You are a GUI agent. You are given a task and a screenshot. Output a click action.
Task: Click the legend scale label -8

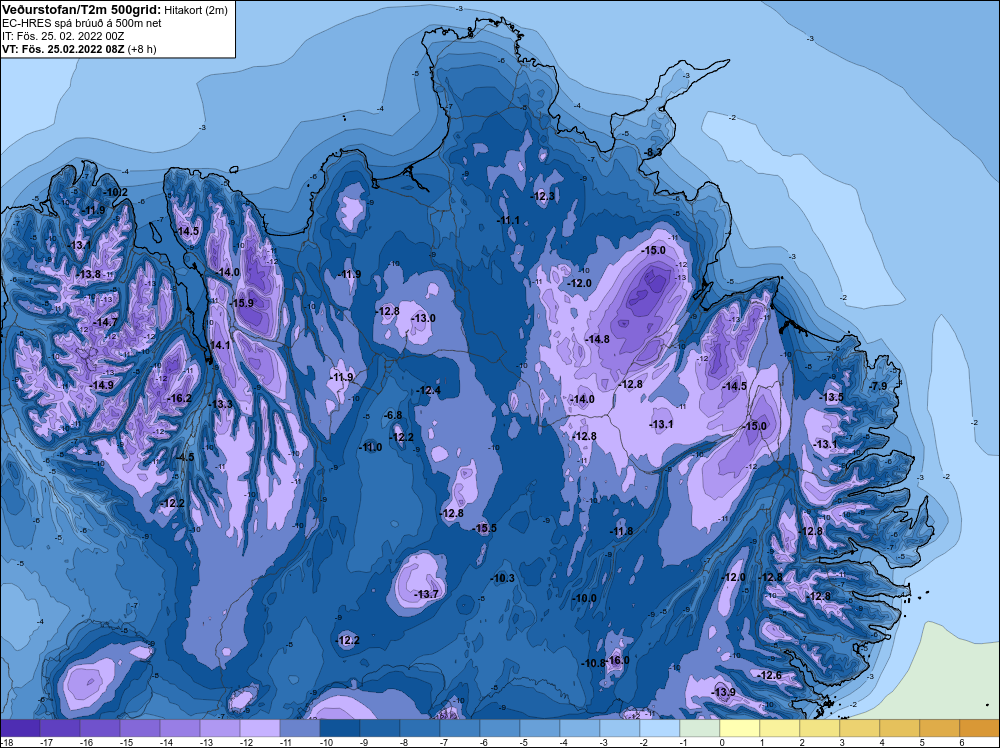click(405, 742)
